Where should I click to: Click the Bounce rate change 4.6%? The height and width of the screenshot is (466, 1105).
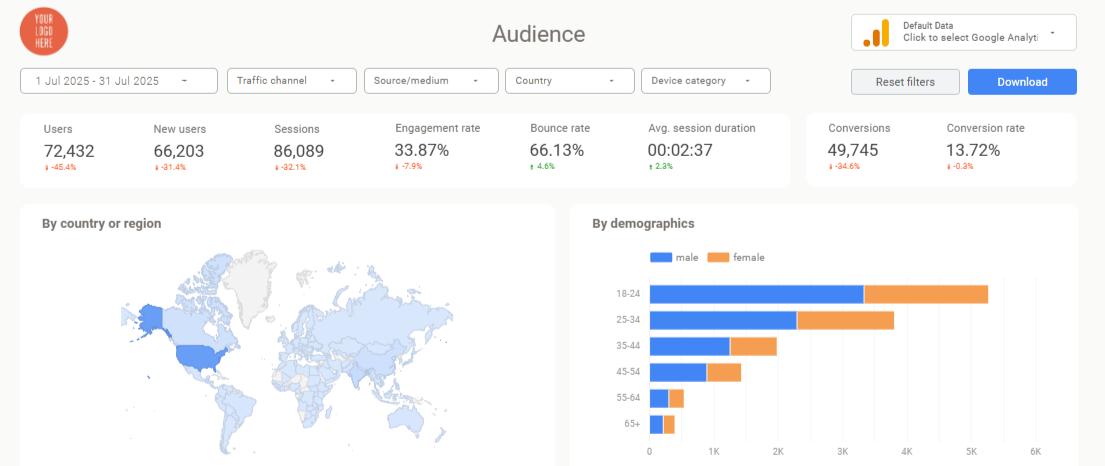point(543,166)
